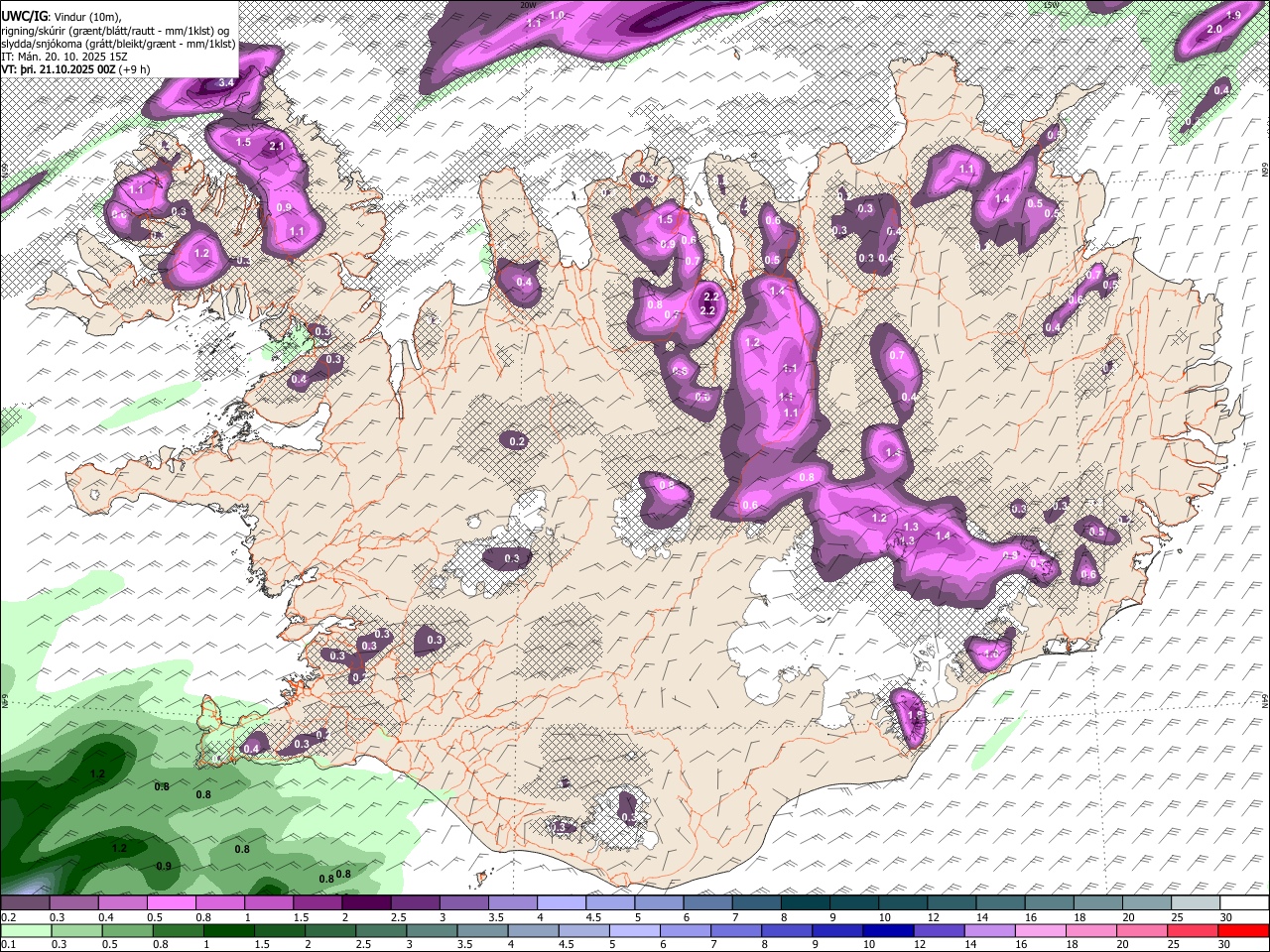The width and height of the screenshot is (1270, 952).
Task: Click the light pink 16–18 swatch in lower legend
Action: coord(1042,931)
